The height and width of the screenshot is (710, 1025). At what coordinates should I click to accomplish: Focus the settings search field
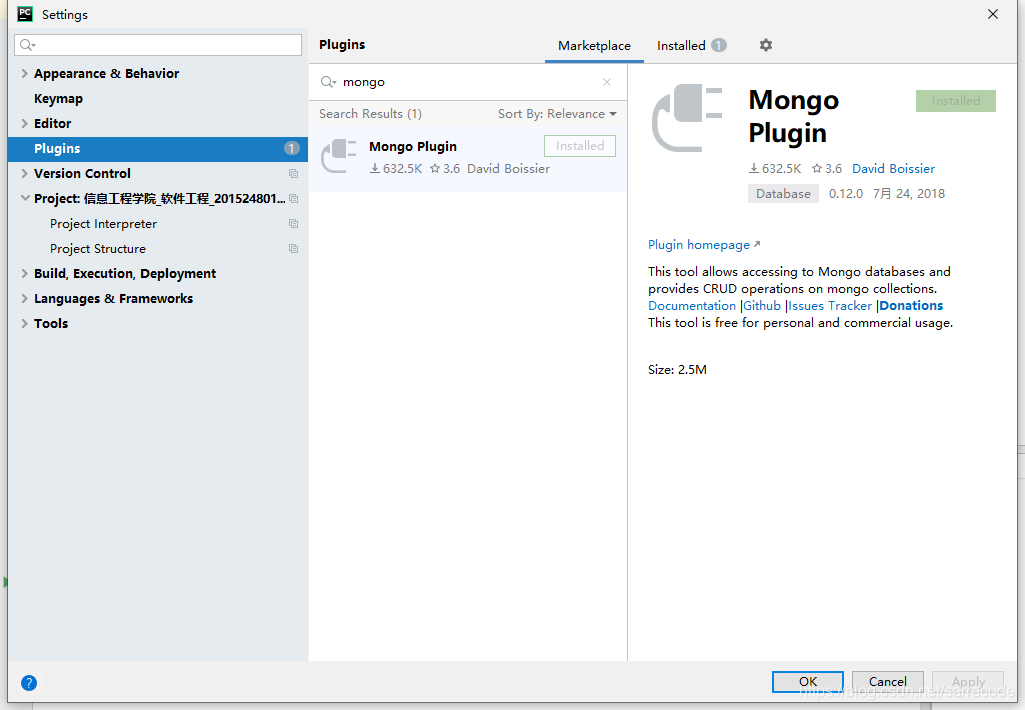coord(158,44)
